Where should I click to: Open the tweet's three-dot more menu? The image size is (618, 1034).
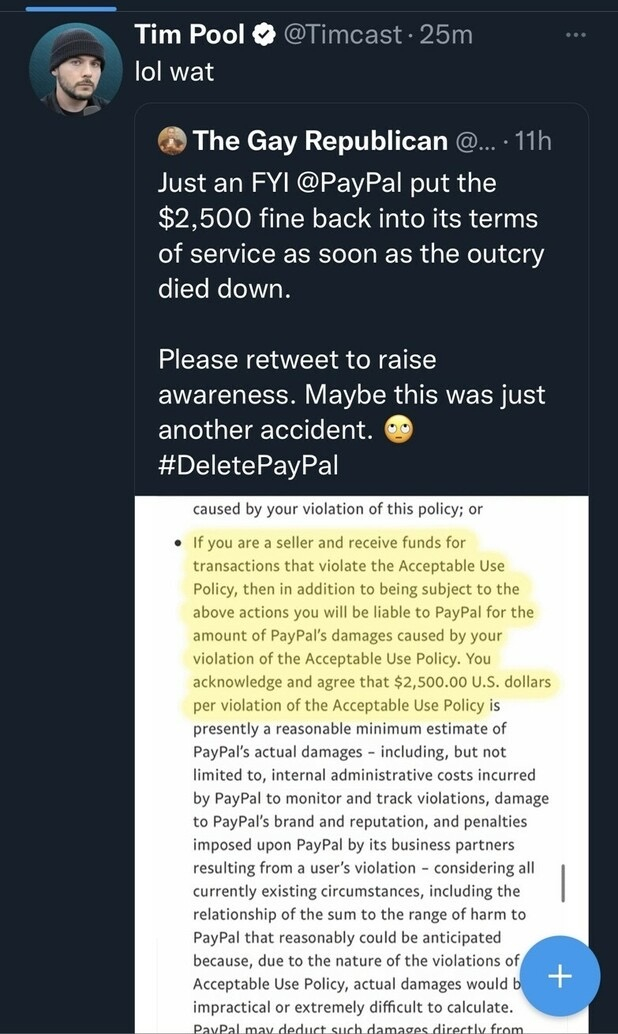pyautogui.click(x=577, y=34)
